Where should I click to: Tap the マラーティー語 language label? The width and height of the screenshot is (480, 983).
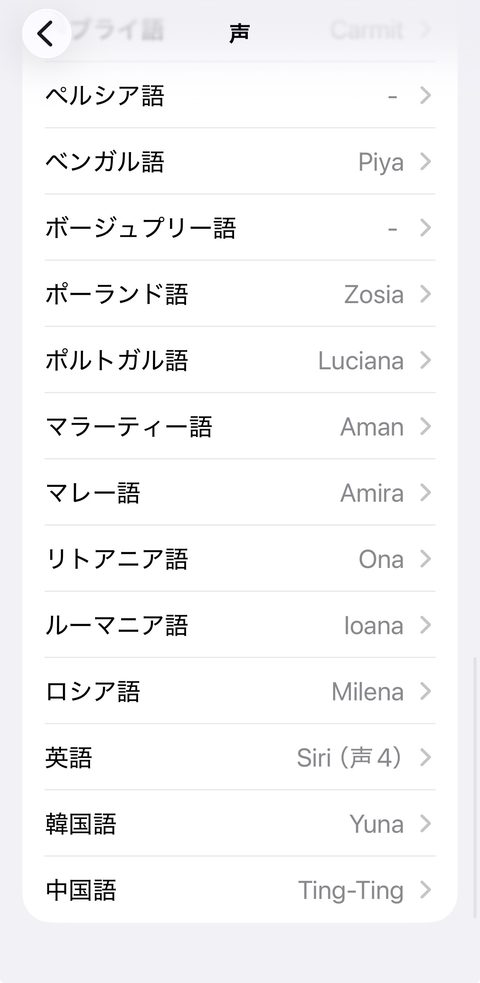129,427
